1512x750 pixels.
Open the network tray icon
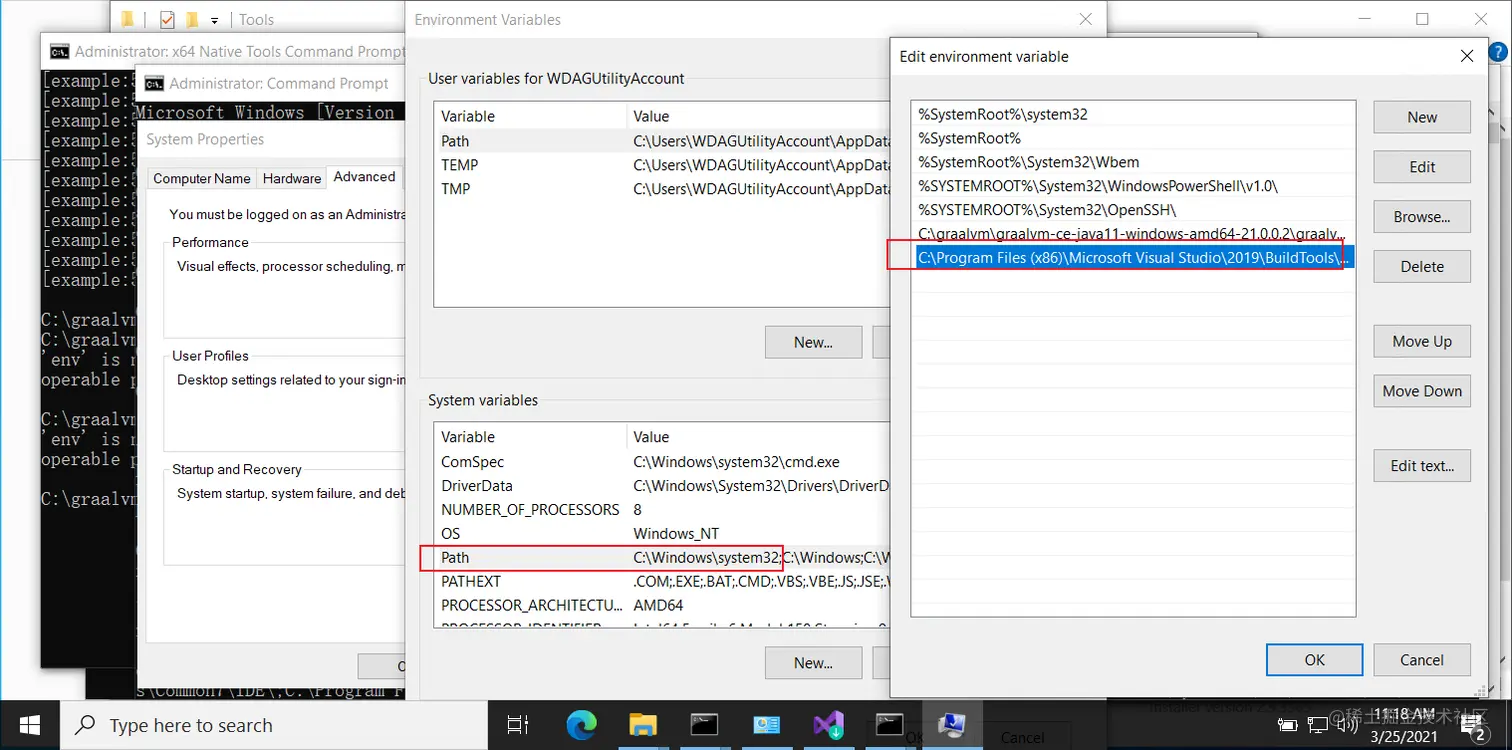(1317, 724)
